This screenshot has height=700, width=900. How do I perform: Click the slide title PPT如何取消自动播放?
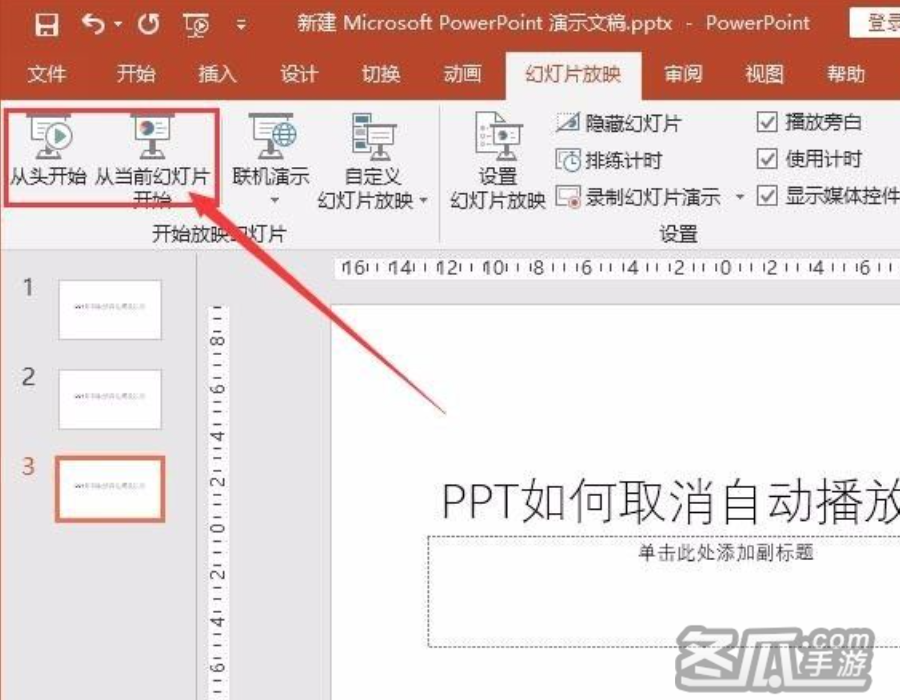pyautogui.click(x=670, y=503)
